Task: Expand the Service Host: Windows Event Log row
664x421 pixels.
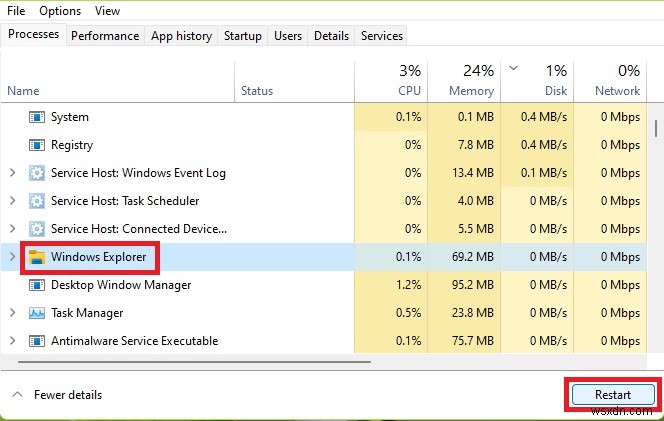Action: tap(12, 173)
